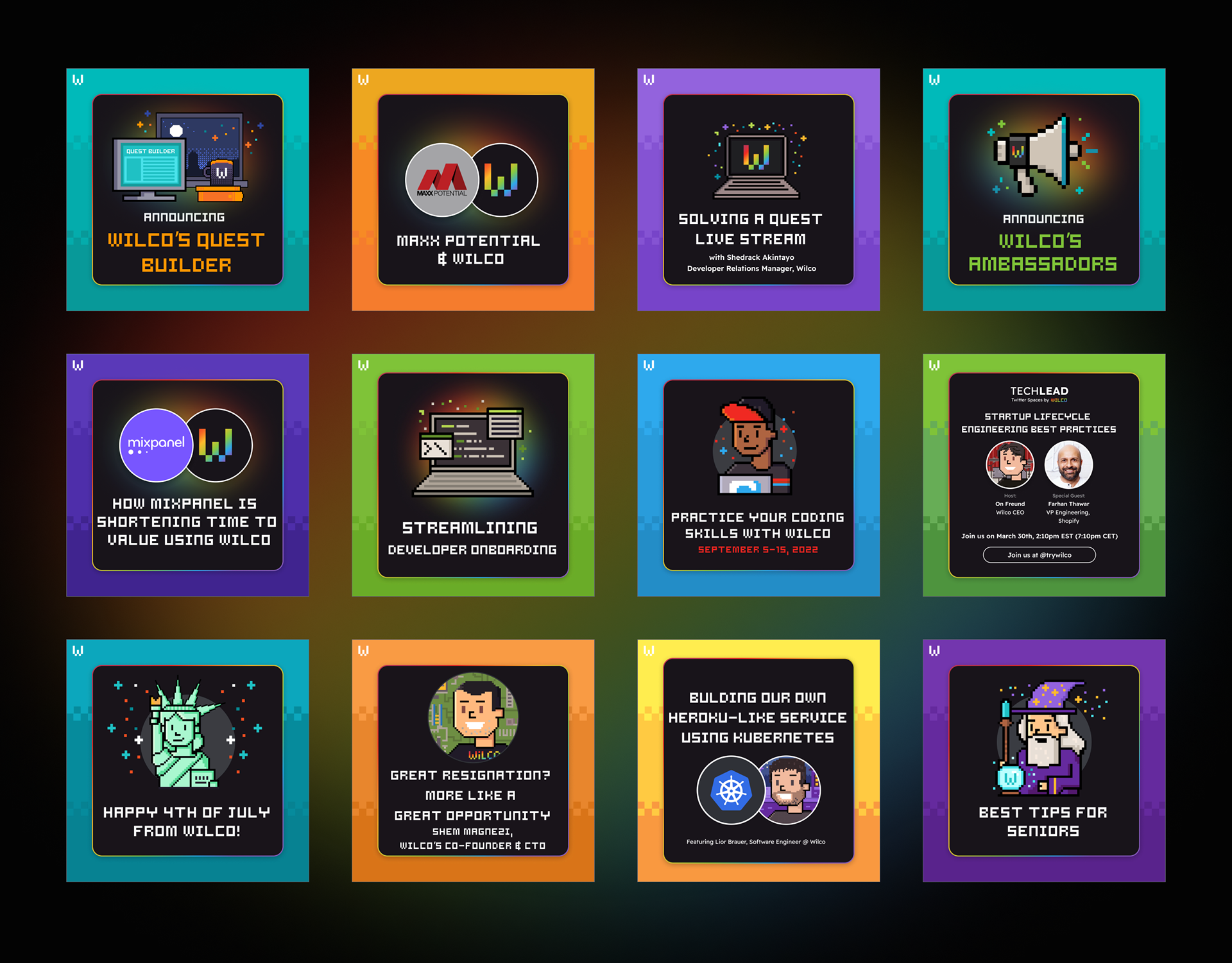The width and height of the screenshot is (1232, 963).
Task: Click the W logo on yellow Kubernetes card
Action: pos(649,651)
